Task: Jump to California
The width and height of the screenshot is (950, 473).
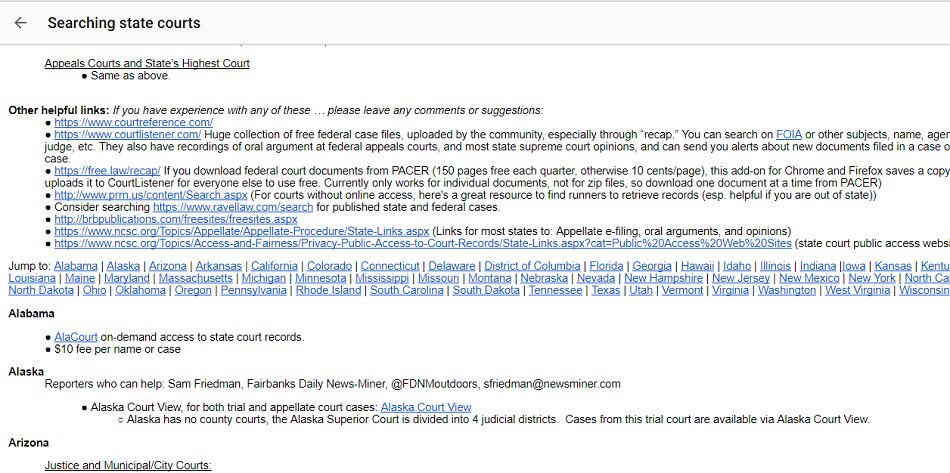Action: (274, 266)
